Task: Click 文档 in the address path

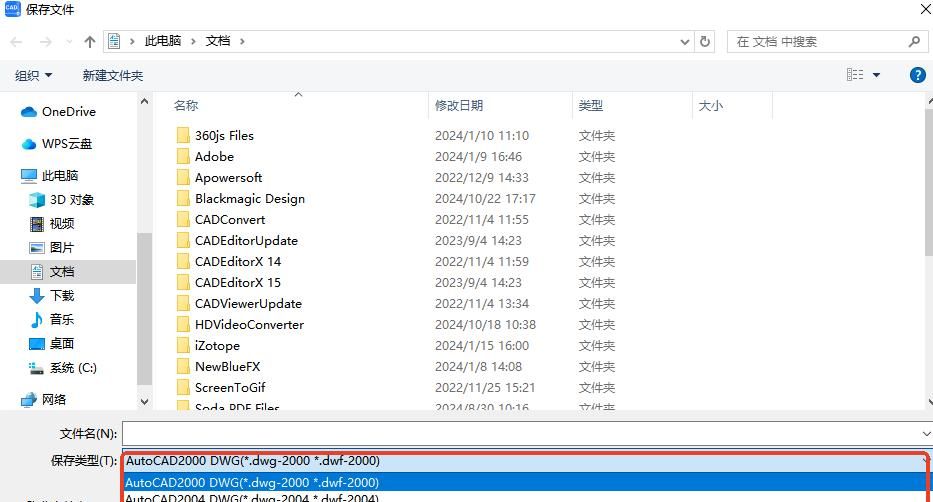Action: pos(218,41)
